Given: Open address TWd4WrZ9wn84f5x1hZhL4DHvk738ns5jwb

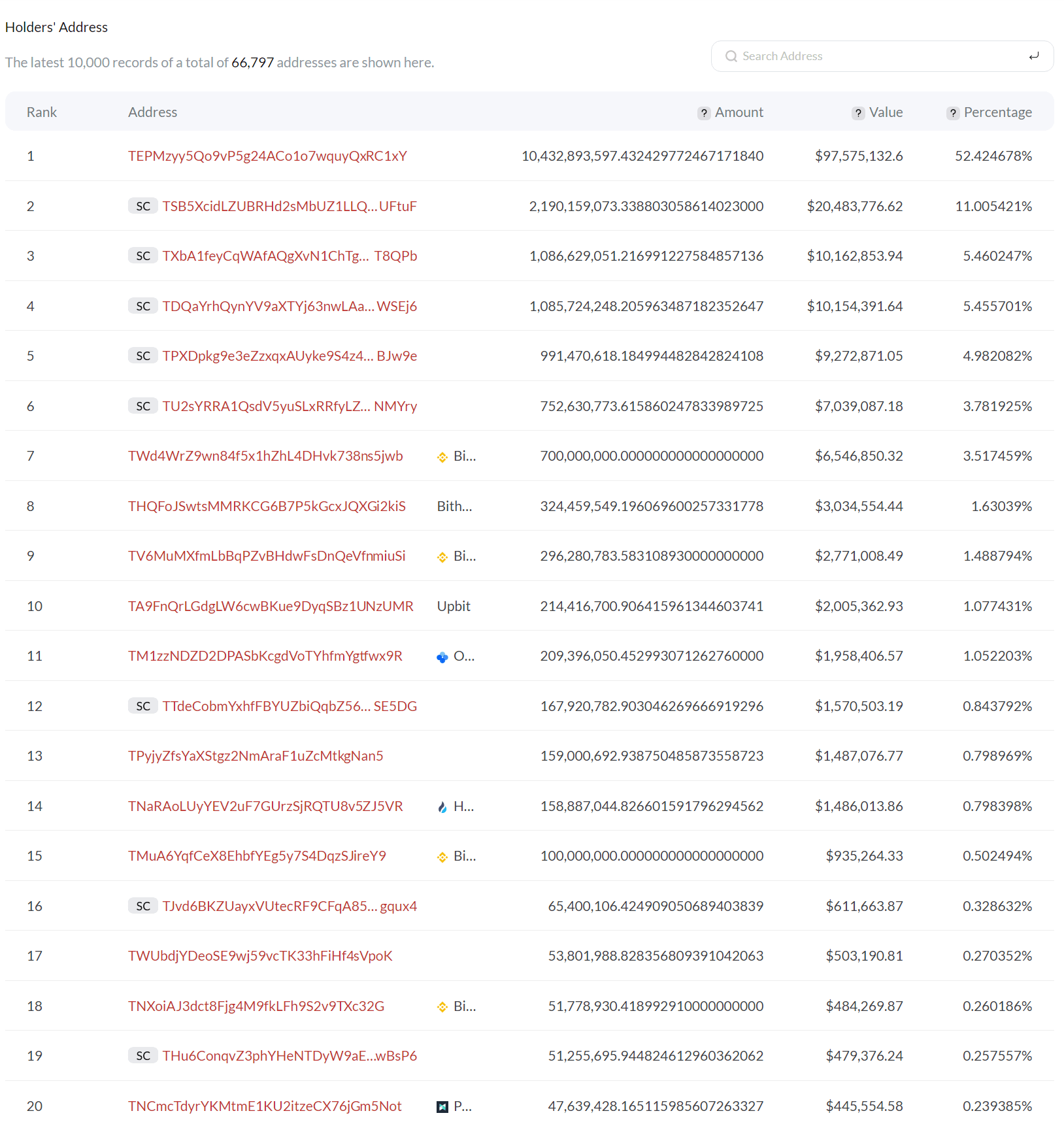Looking at the screenshot, I should click(265, 456).
